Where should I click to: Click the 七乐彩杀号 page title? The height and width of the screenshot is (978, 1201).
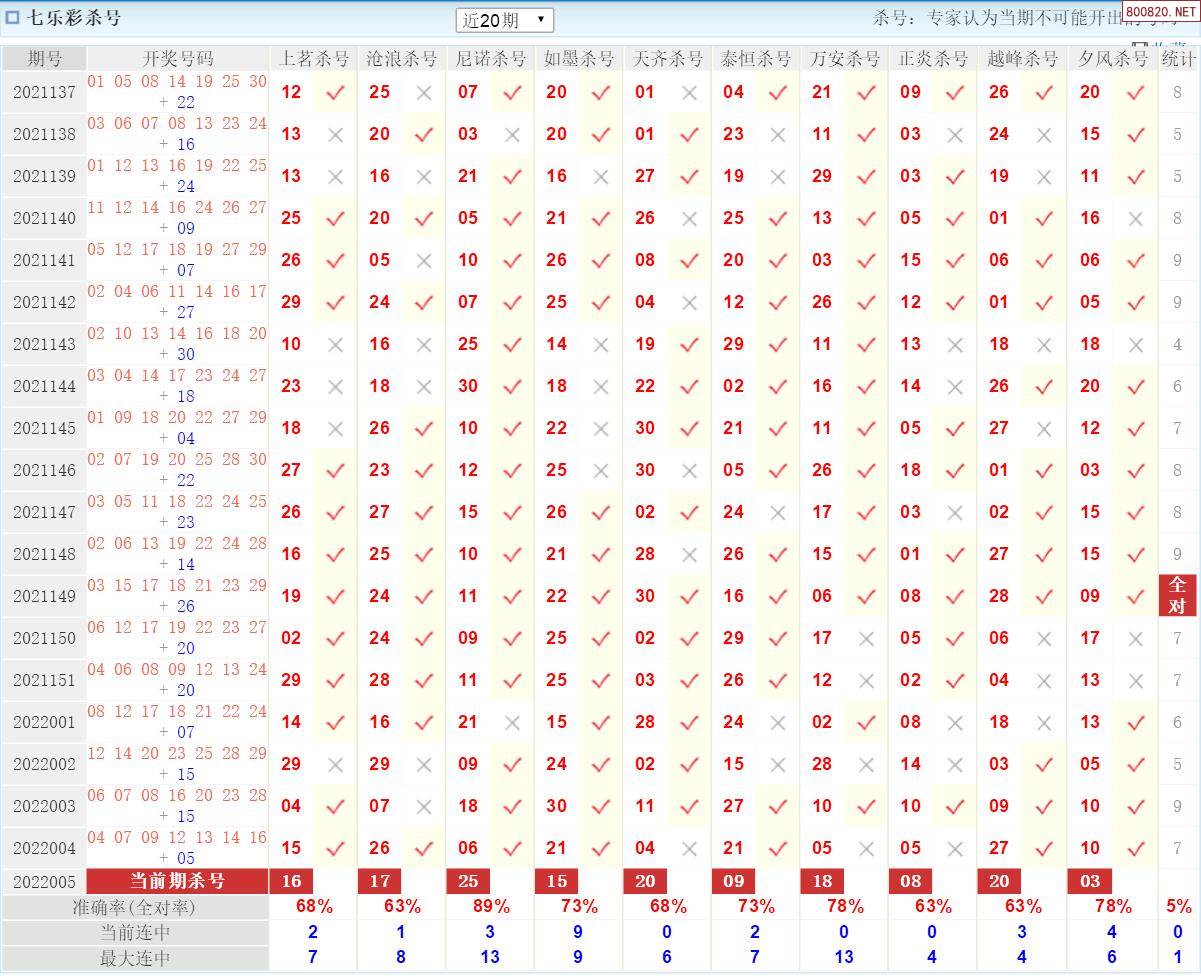pyautogui.click(x=75, y=17)
